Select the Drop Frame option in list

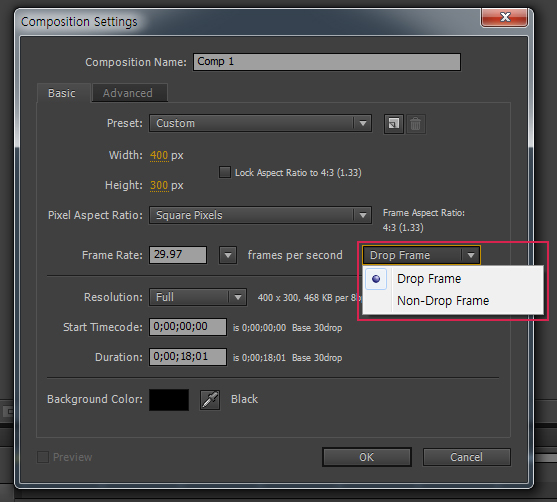point(453,279)
